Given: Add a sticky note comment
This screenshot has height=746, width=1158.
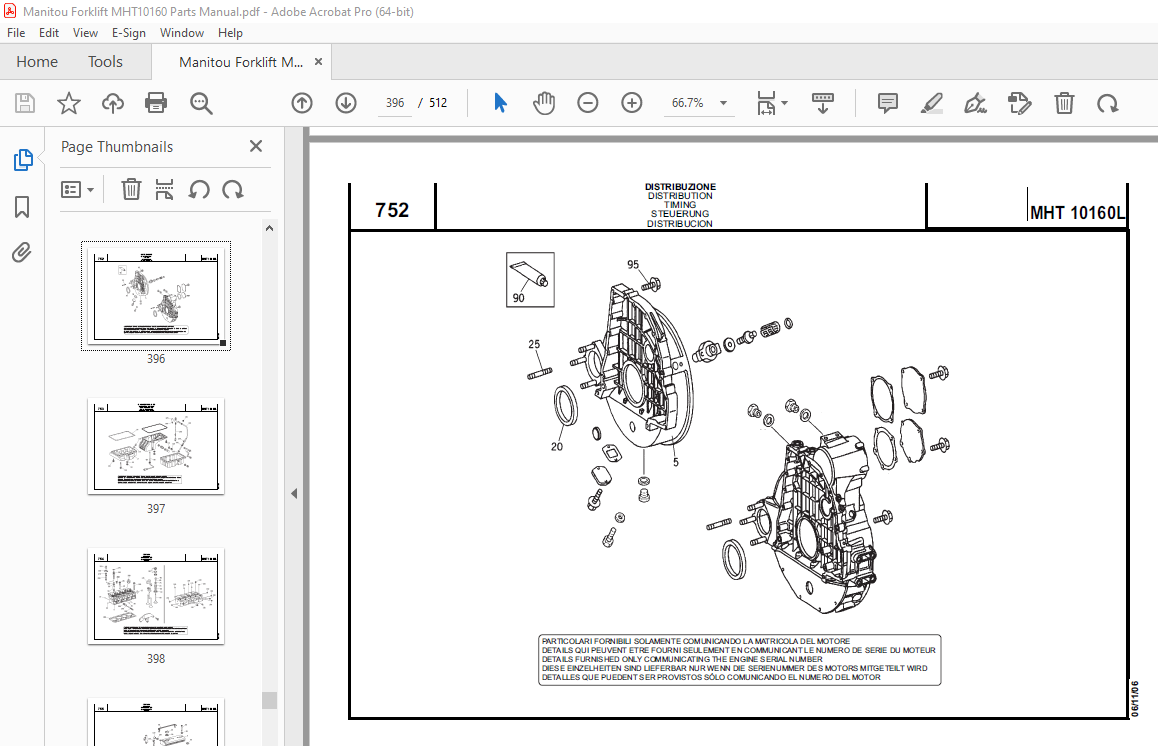Looking at the screenshot, I should 888,103.
